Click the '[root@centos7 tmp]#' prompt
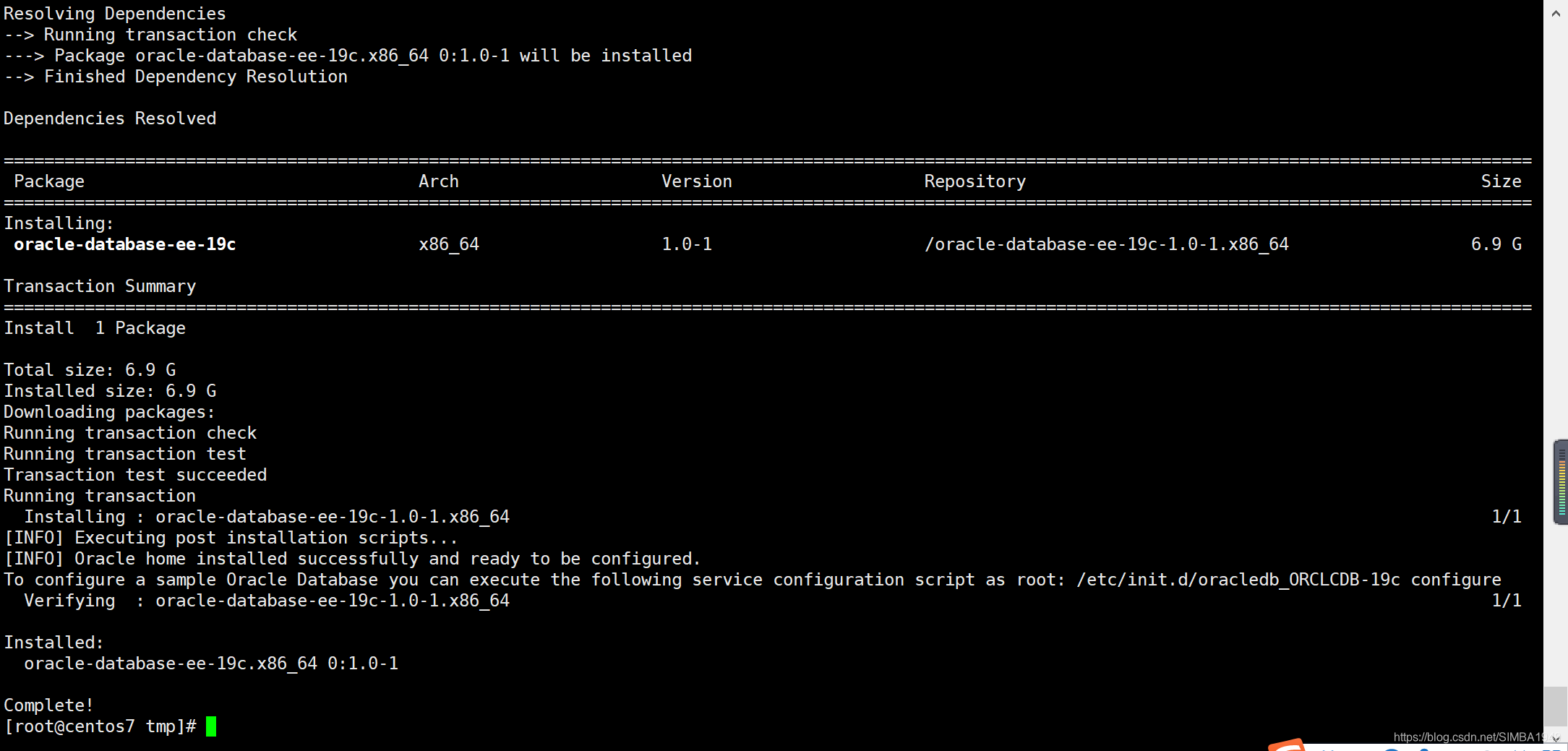 (100, 726)
